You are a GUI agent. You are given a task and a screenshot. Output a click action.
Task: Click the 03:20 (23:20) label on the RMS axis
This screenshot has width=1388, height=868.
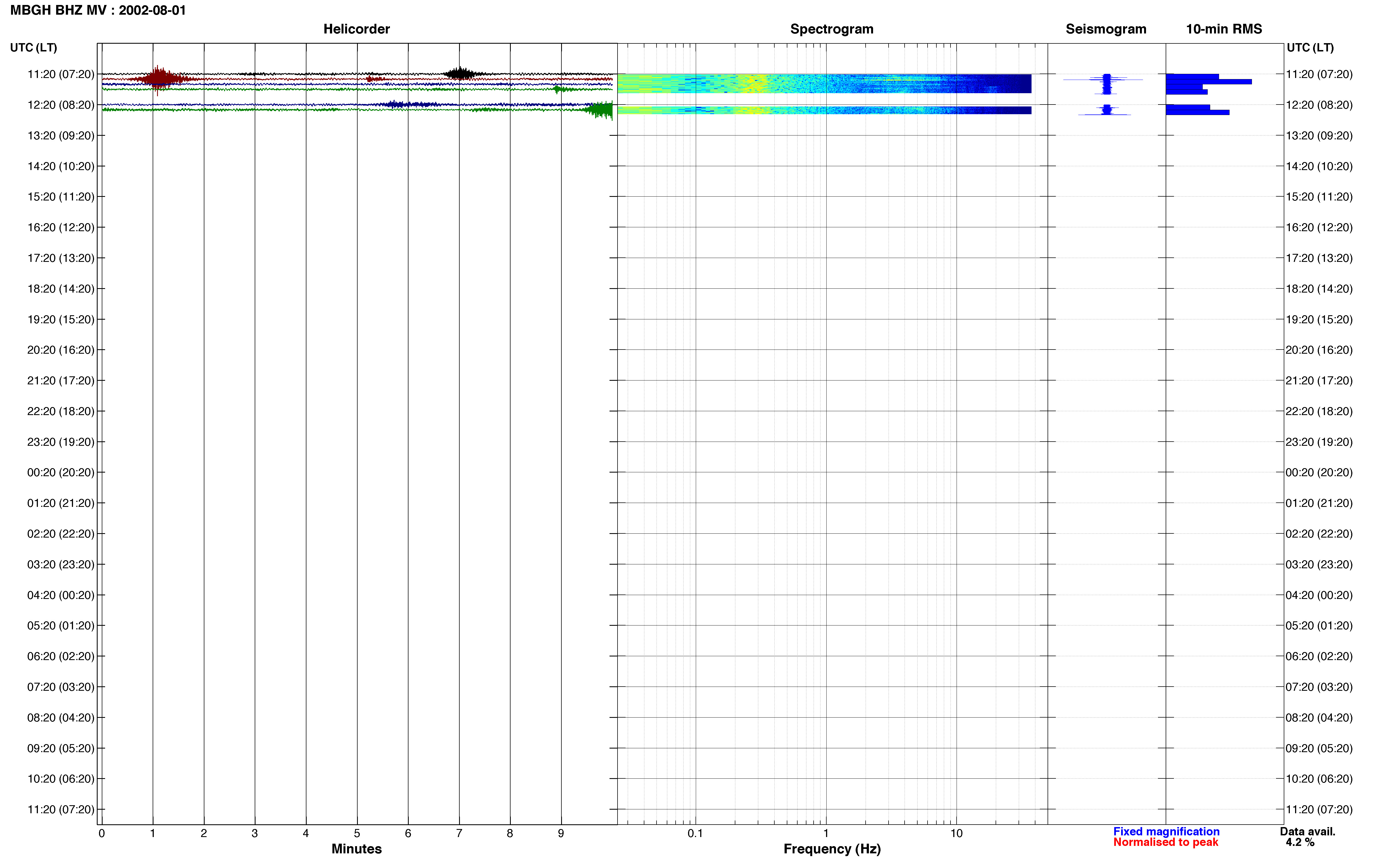[1319, 564]
